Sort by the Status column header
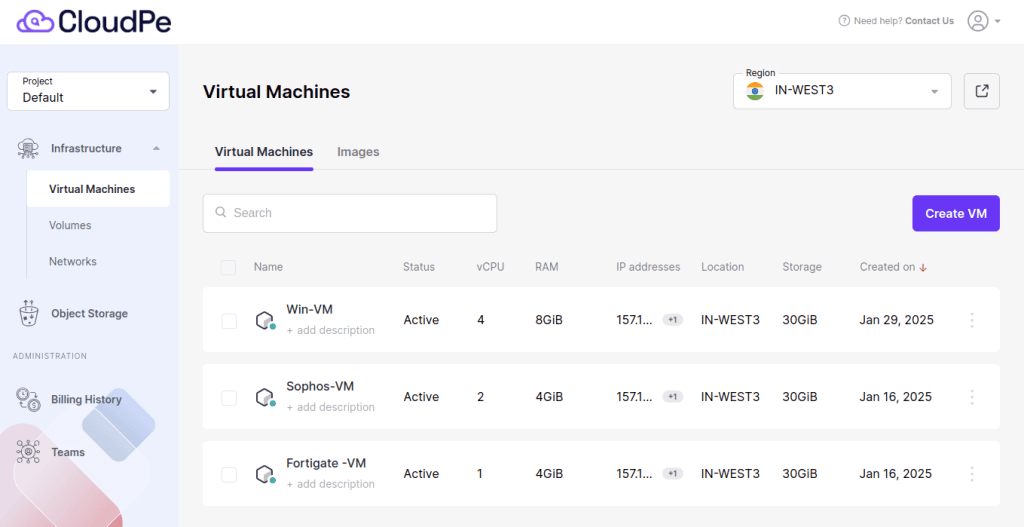 click(419, 267)
